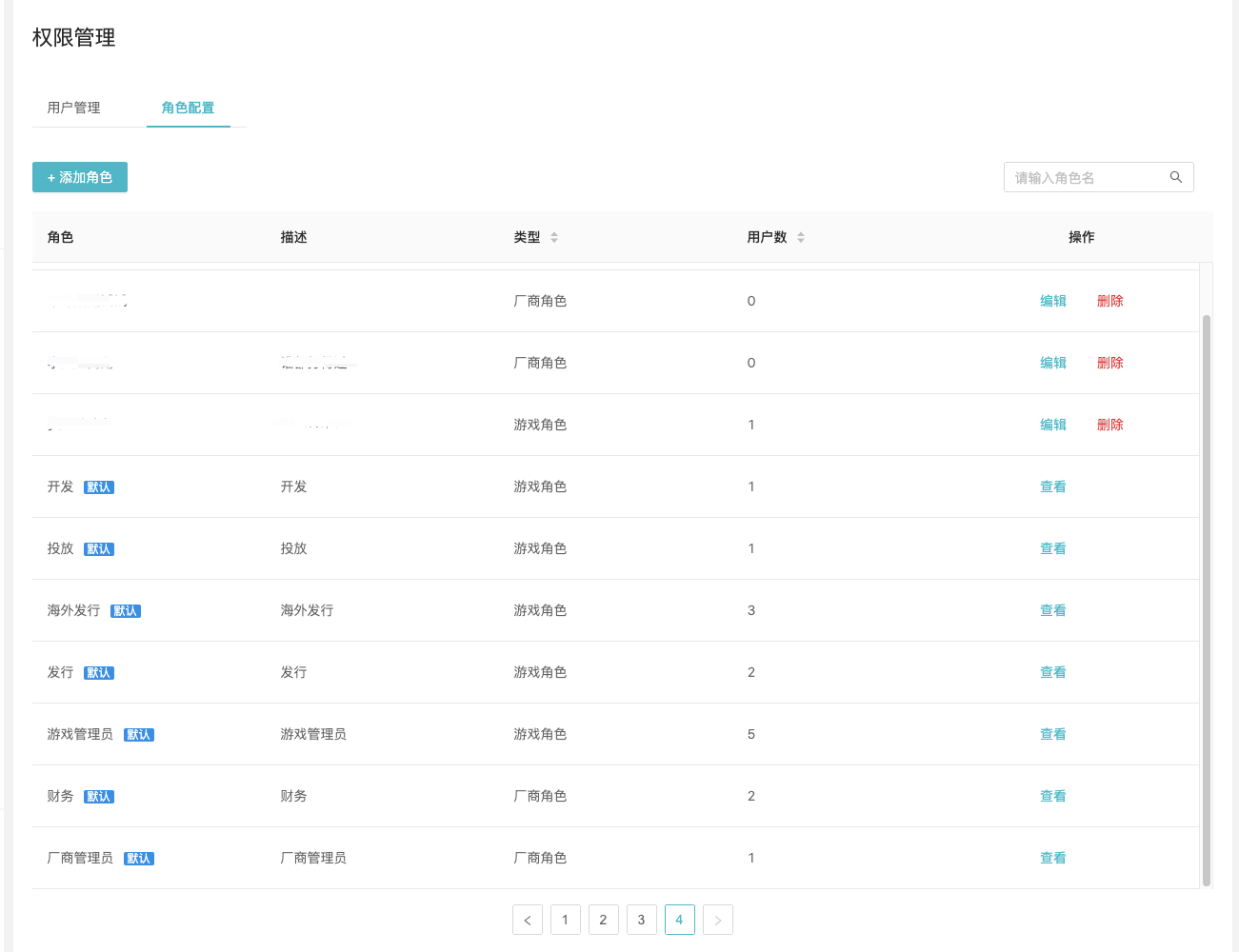1239x952 pixels.
Task: Go to page 3
Action: [x=642, y=920]
